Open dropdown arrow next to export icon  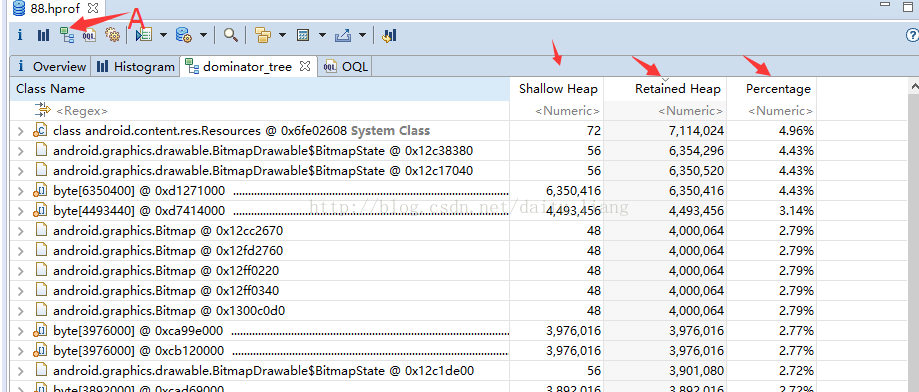pos(362,36)
